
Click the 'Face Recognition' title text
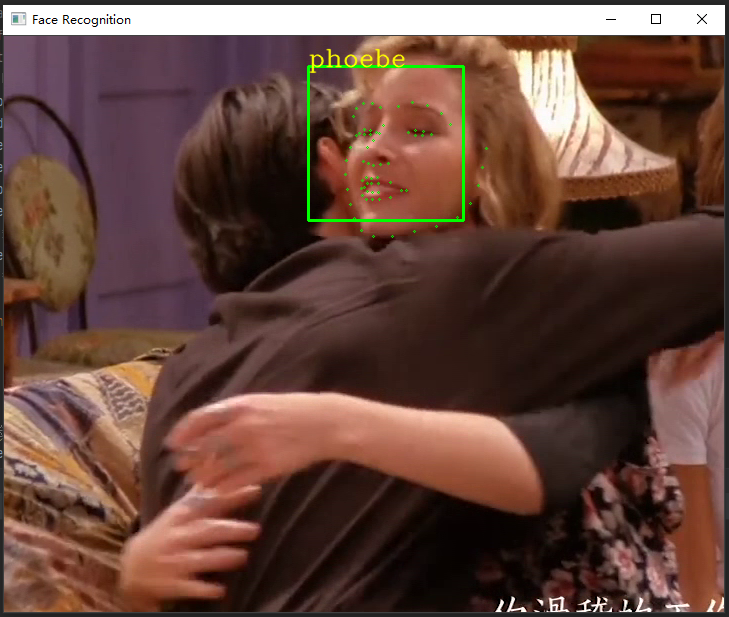pyautogui.click(x=81, y=20)
